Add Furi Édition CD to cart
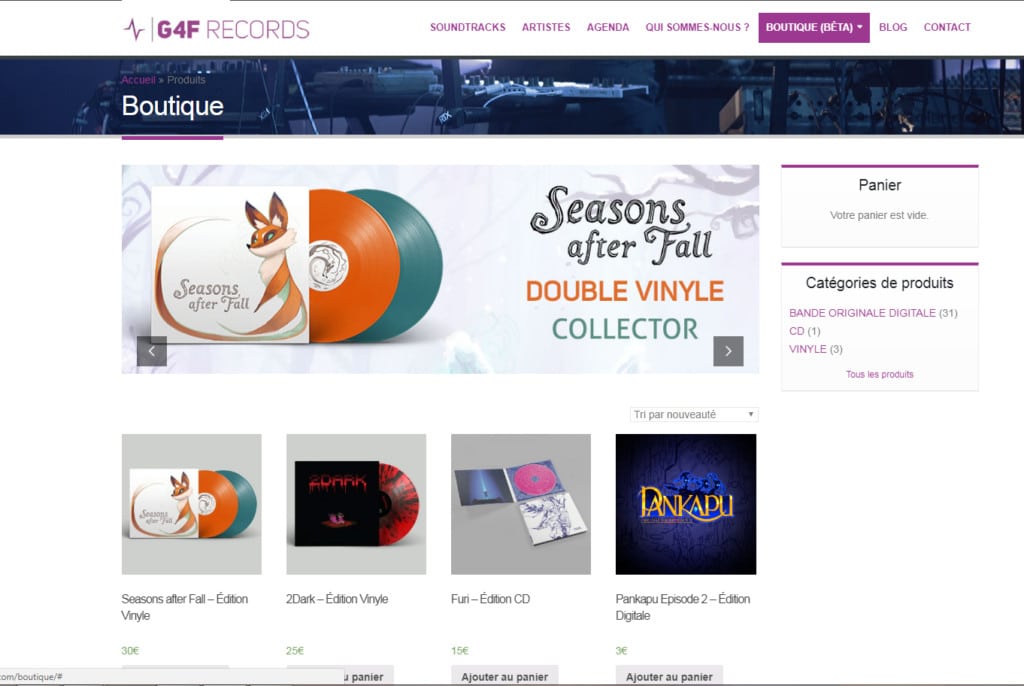The height and width of the screenshot is (686, 1024). click(505, 676)
